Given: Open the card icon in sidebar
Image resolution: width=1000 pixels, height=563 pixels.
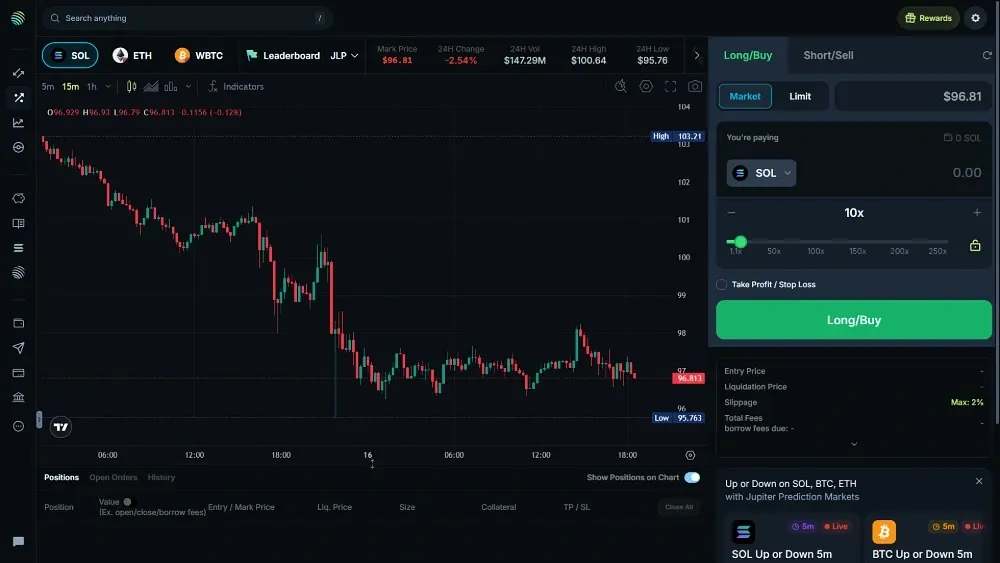Looking at the screenshot, I should point(18,373).
